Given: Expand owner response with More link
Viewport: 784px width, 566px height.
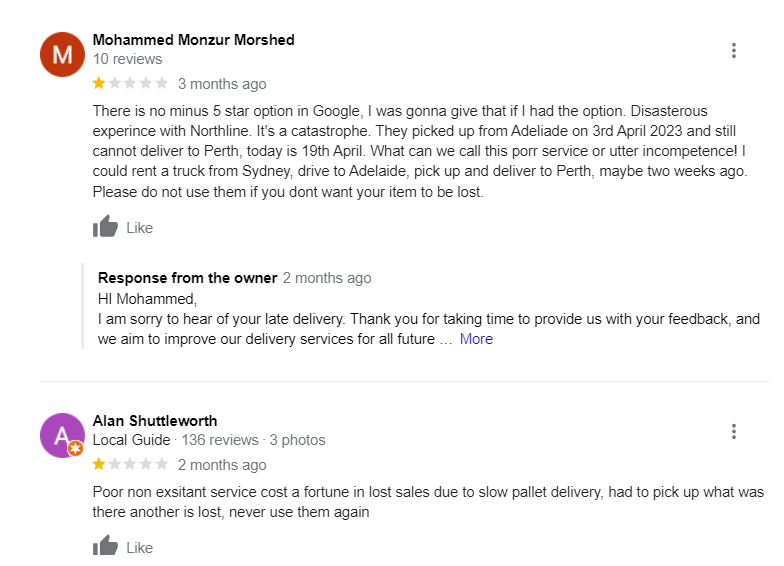Looking at the screenshot, I should point(476,339).
